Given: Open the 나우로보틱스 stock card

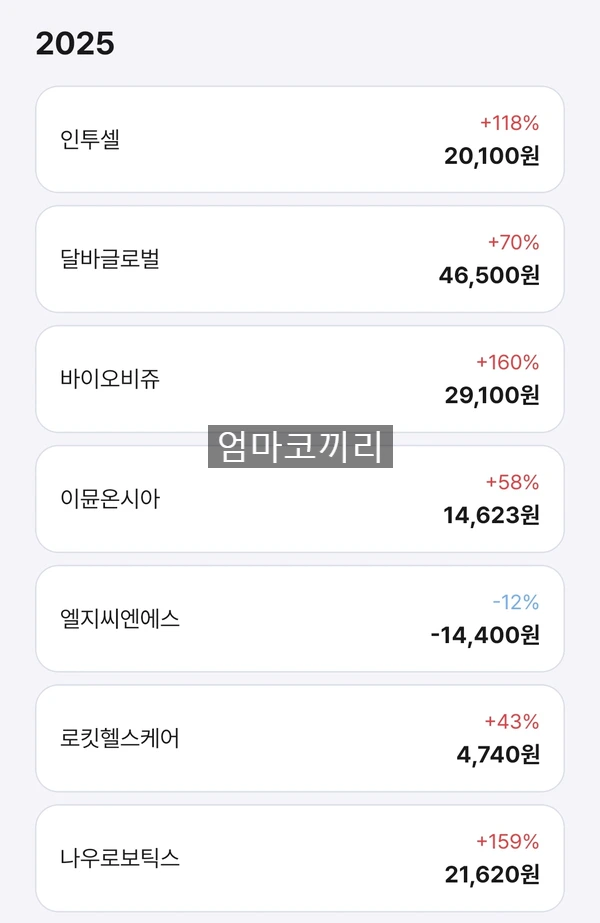Looking at the screenshot, I should pos(300,858).
